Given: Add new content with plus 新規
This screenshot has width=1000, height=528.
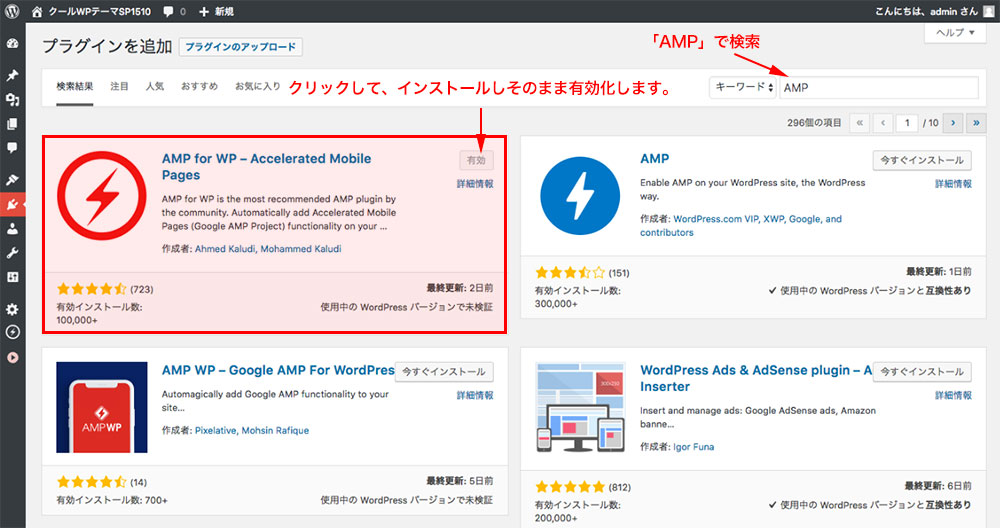Looking at the screenshot, I should pos(216,11).
